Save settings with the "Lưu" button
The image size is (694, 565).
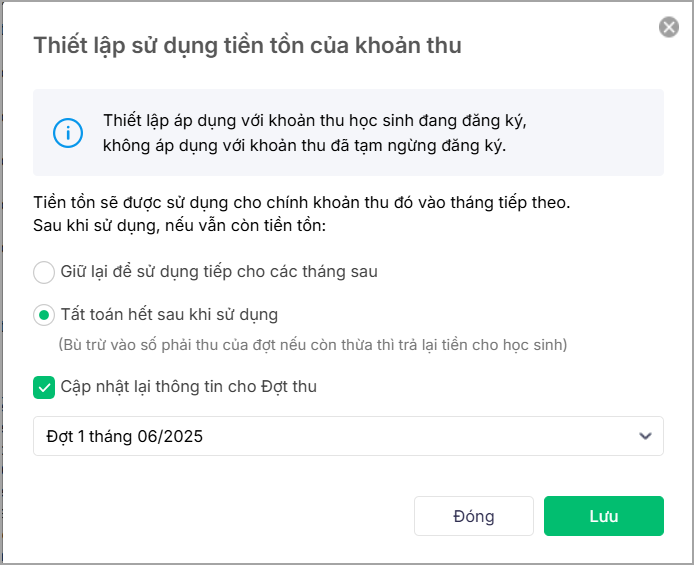(x=603, y=516)
